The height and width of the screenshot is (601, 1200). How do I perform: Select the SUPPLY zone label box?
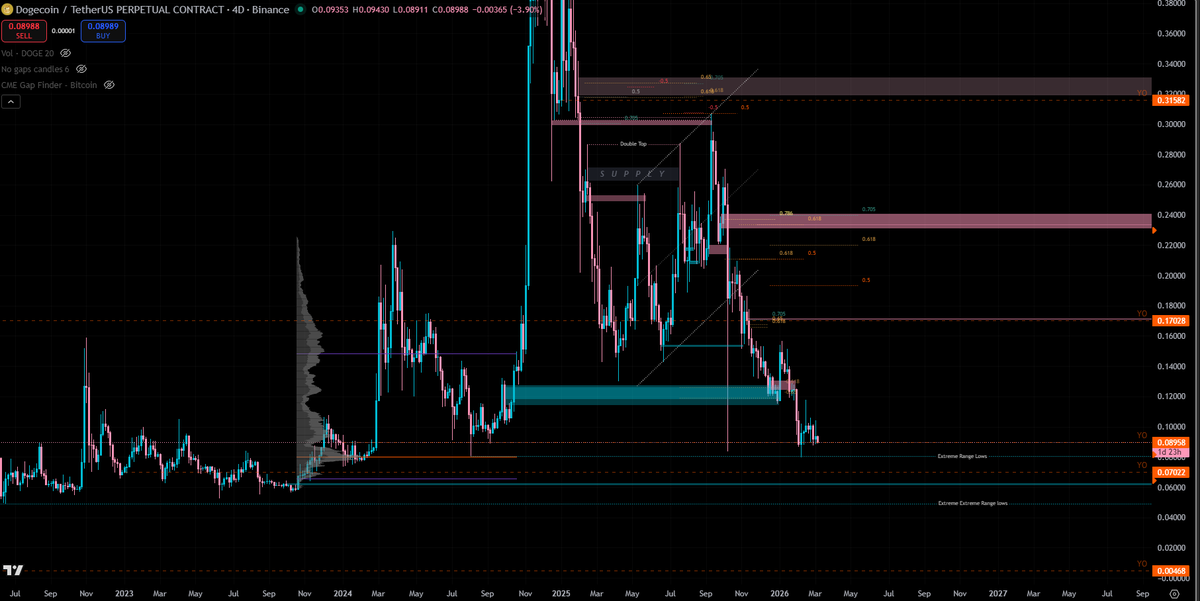pyautogui.click(x=632, y=174)
